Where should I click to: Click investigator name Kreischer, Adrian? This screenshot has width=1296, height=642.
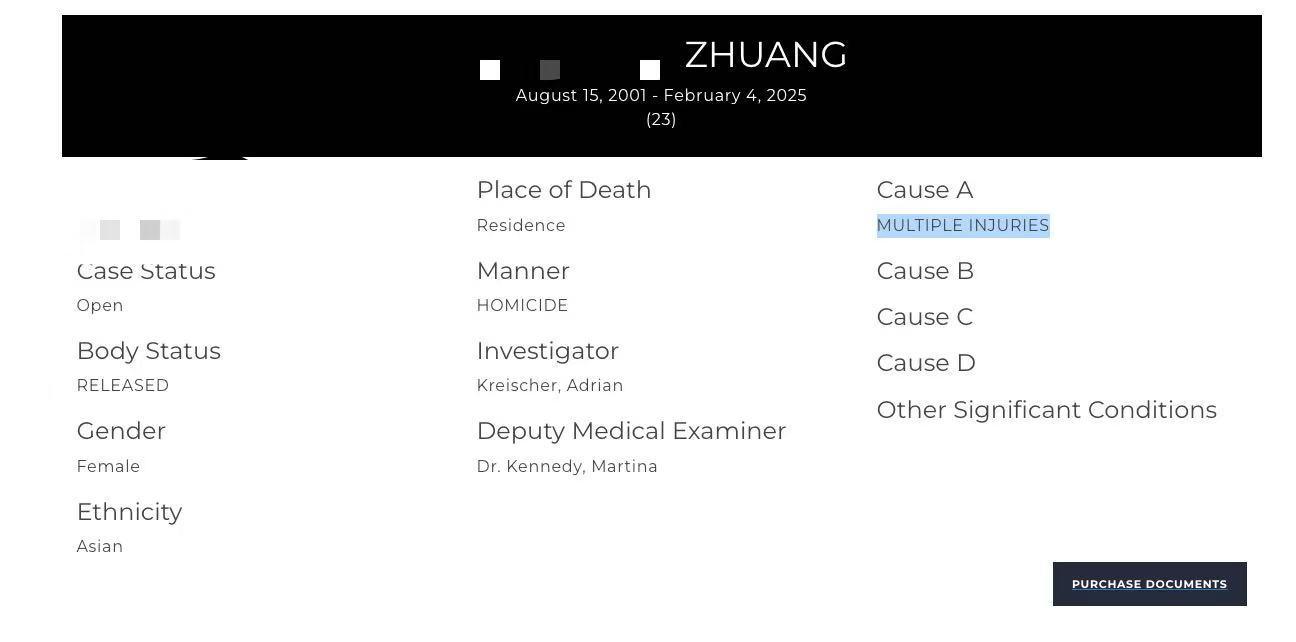(x=549, y=386)
